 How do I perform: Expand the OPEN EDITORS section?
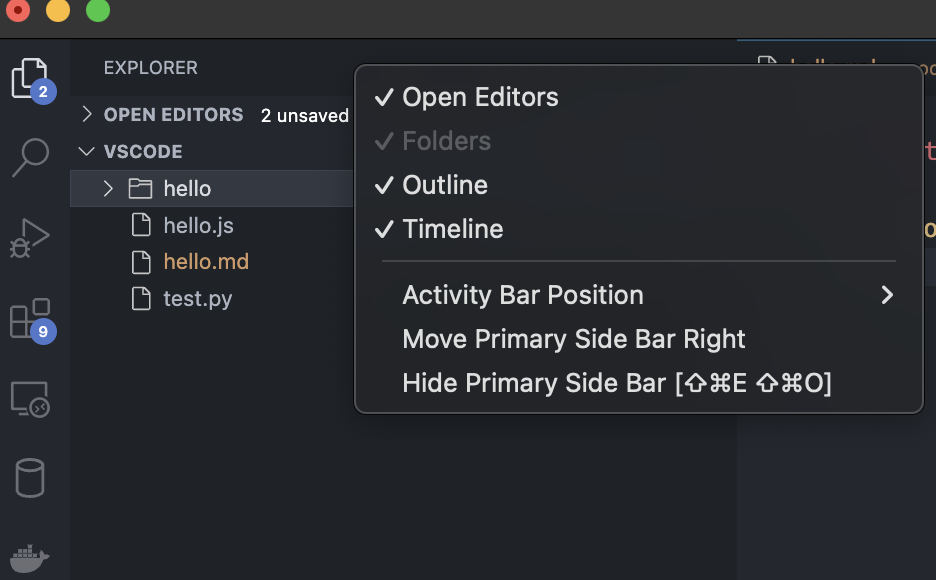(87, 114)
